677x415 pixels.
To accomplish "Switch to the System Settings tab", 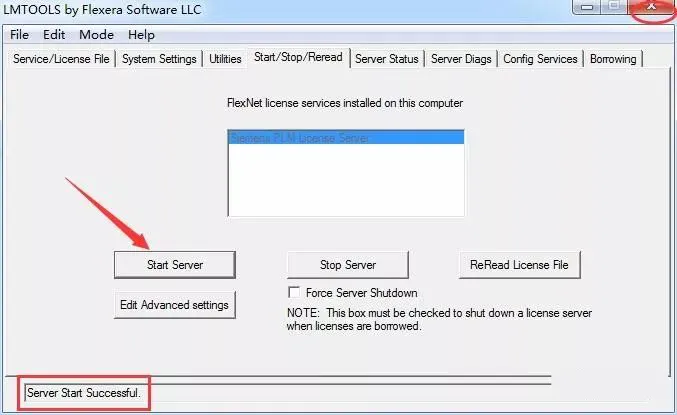I will tap(159, 59).
